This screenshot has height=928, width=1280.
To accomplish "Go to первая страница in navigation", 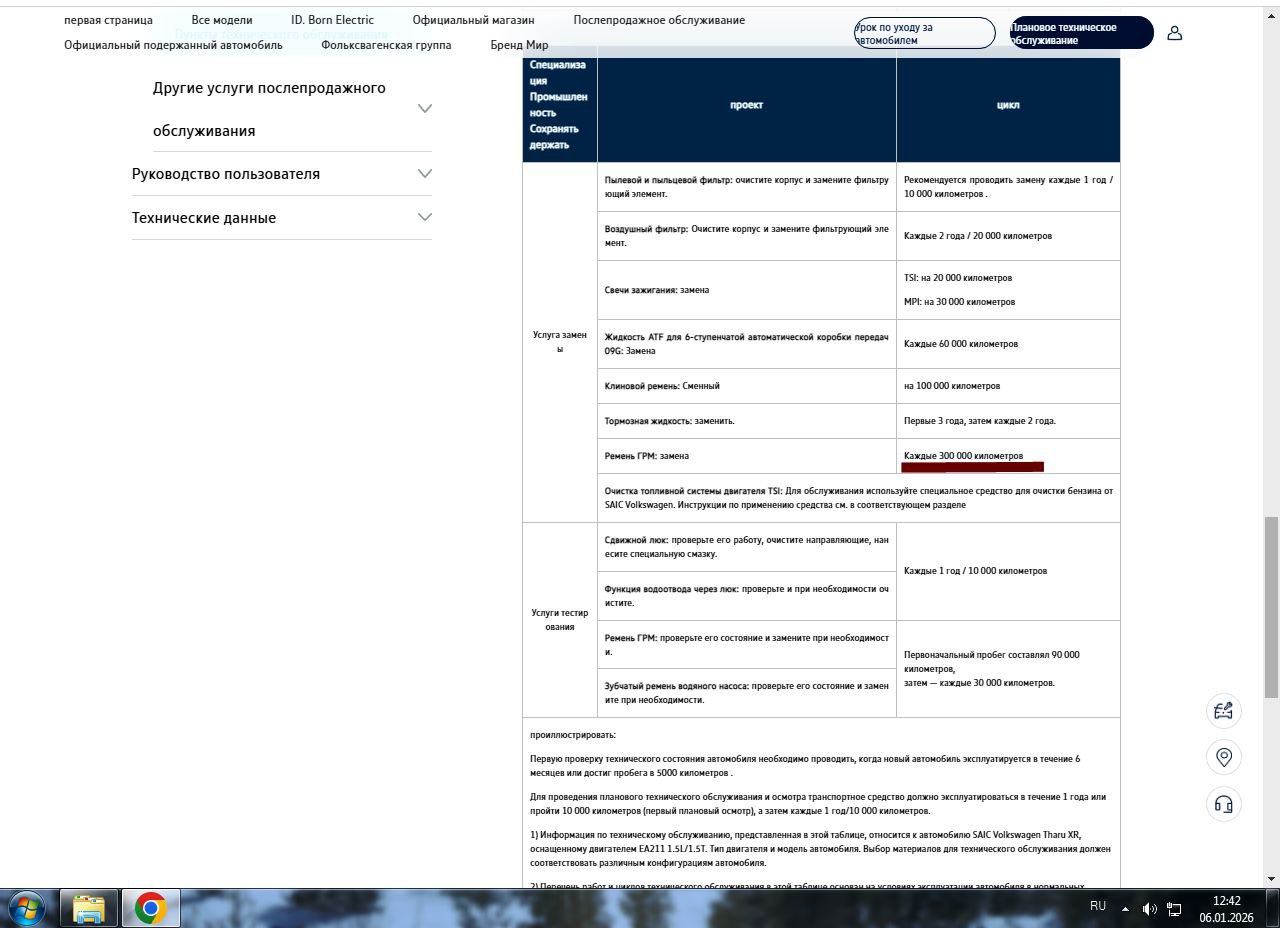I will pyautogui.click(x=108, y=20).
